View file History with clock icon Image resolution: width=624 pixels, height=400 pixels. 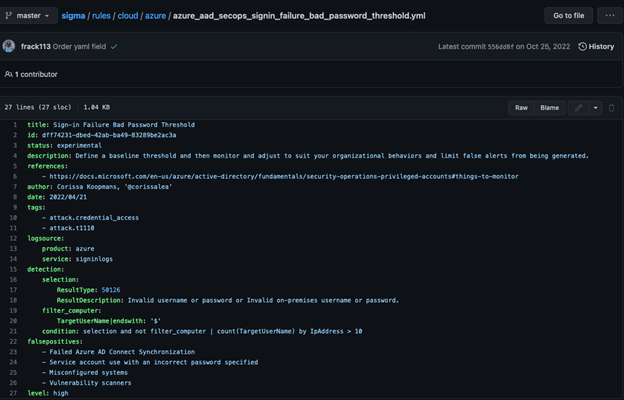pyautogui.click(x=596, y=47)
